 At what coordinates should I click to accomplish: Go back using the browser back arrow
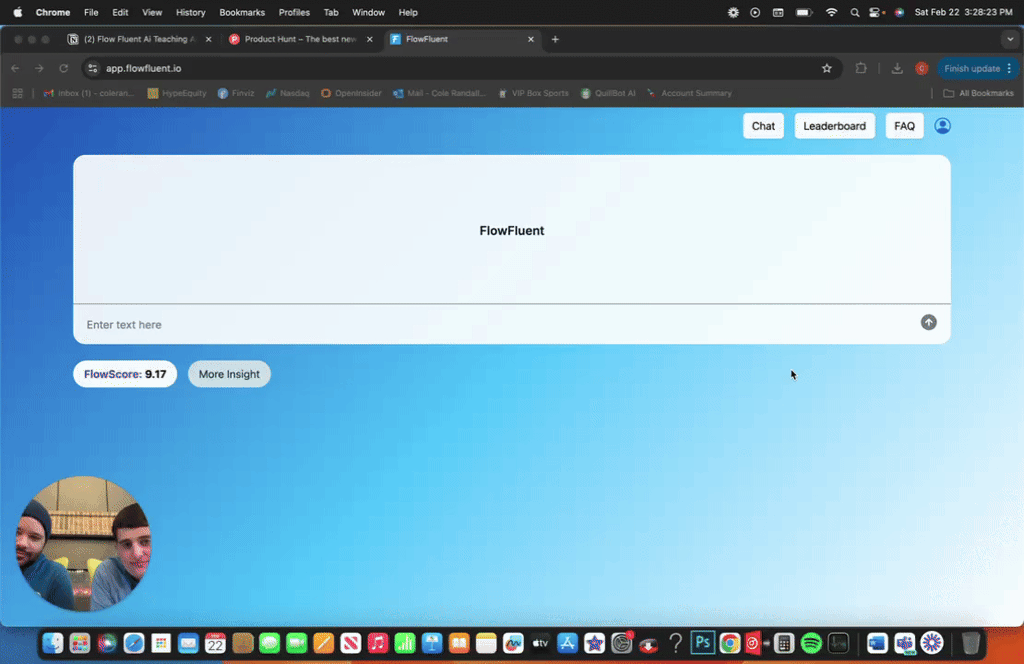15,69
